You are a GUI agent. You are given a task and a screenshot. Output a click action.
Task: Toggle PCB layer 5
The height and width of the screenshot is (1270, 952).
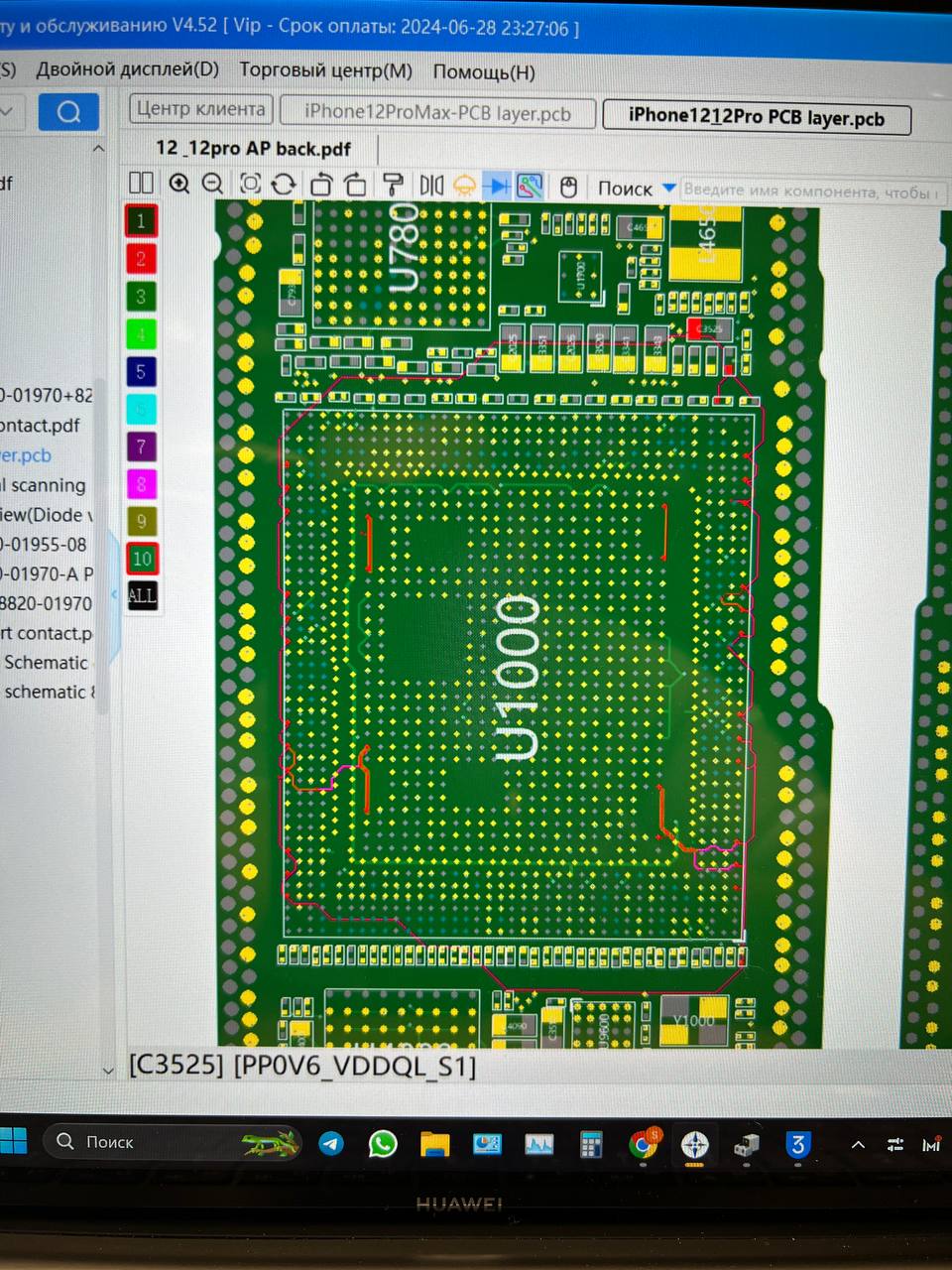141,371
